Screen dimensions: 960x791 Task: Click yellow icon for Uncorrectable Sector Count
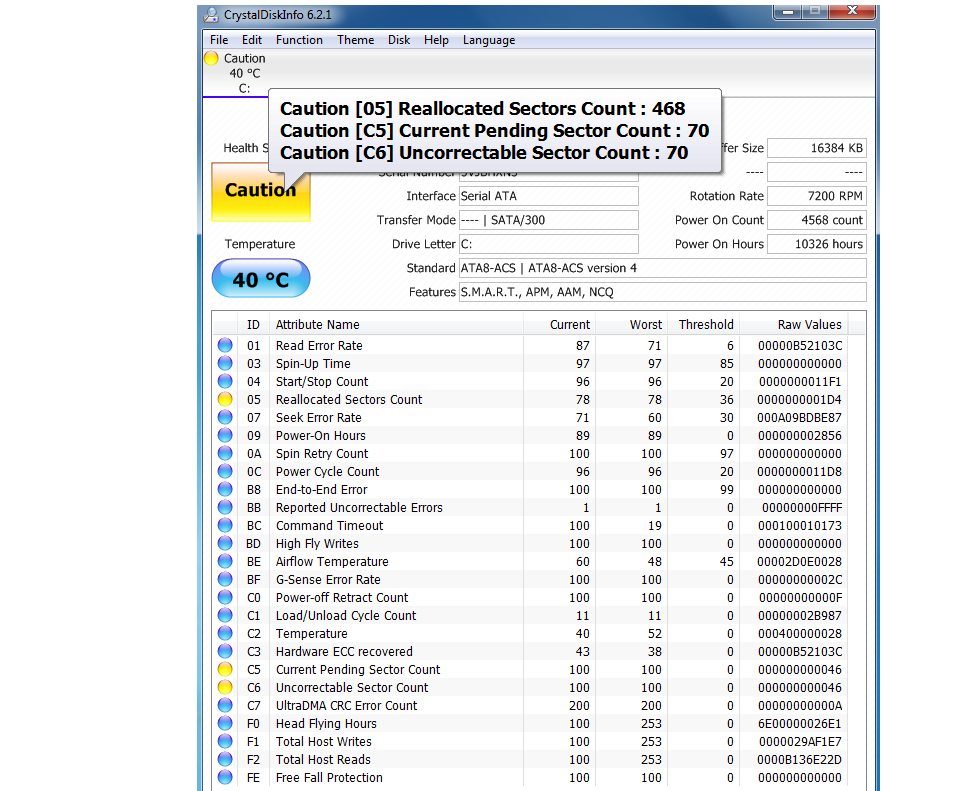(225, 688)
